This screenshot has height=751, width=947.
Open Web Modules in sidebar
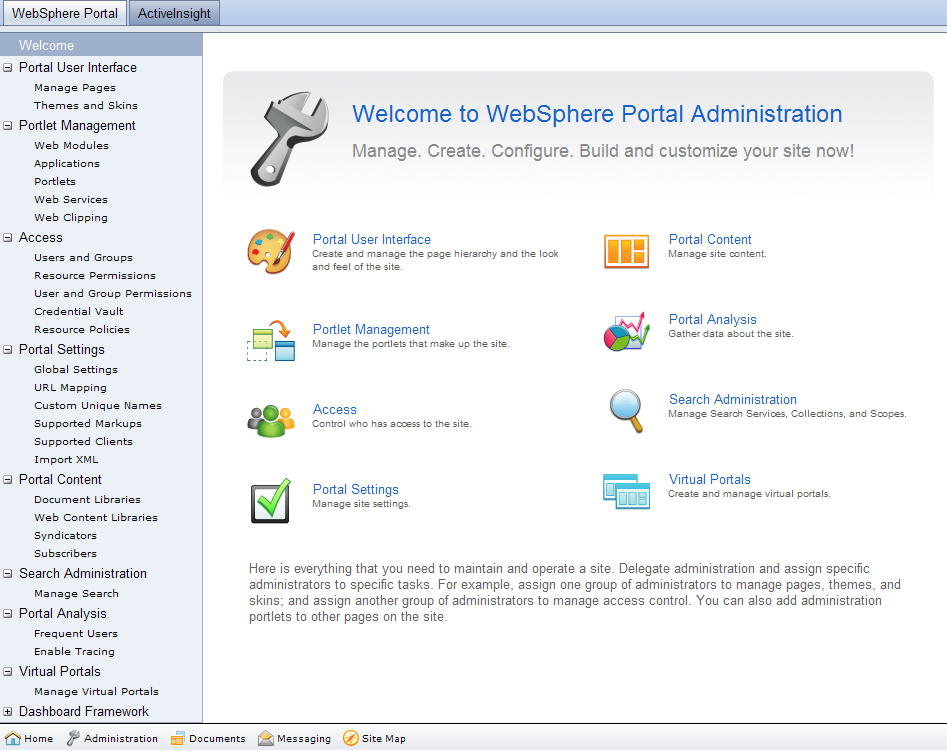[x=71, y=146]
